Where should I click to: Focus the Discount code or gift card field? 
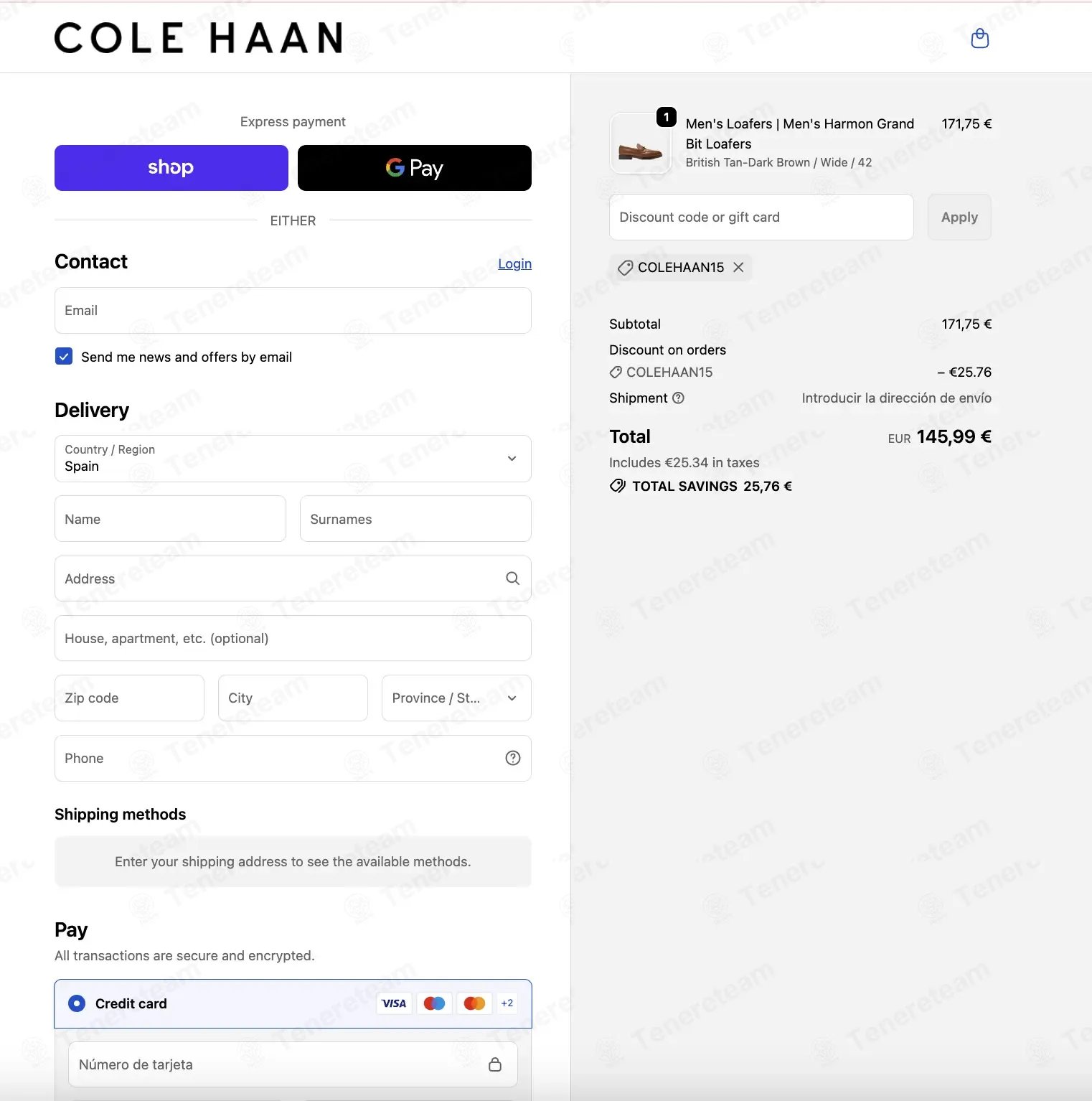761,217
